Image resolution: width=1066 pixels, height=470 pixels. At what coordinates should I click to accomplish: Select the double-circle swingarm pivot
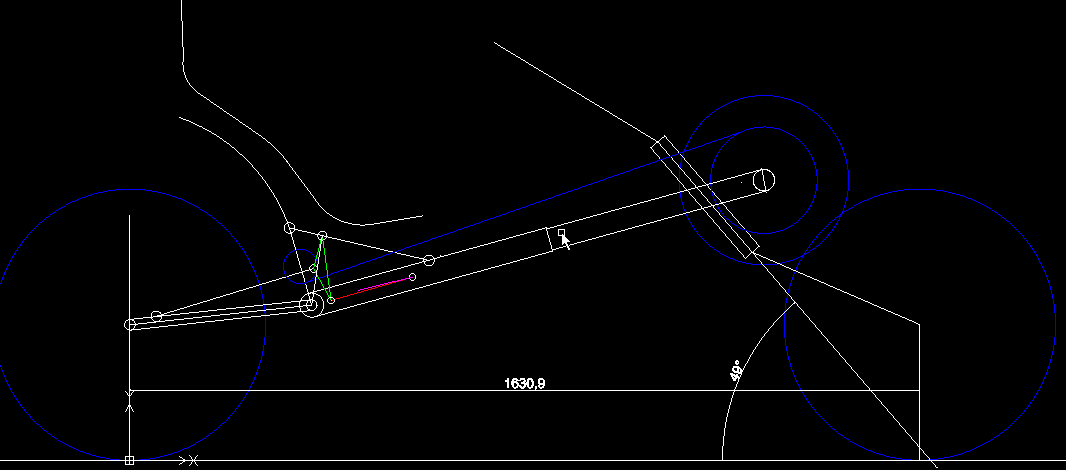pos(311,306)
